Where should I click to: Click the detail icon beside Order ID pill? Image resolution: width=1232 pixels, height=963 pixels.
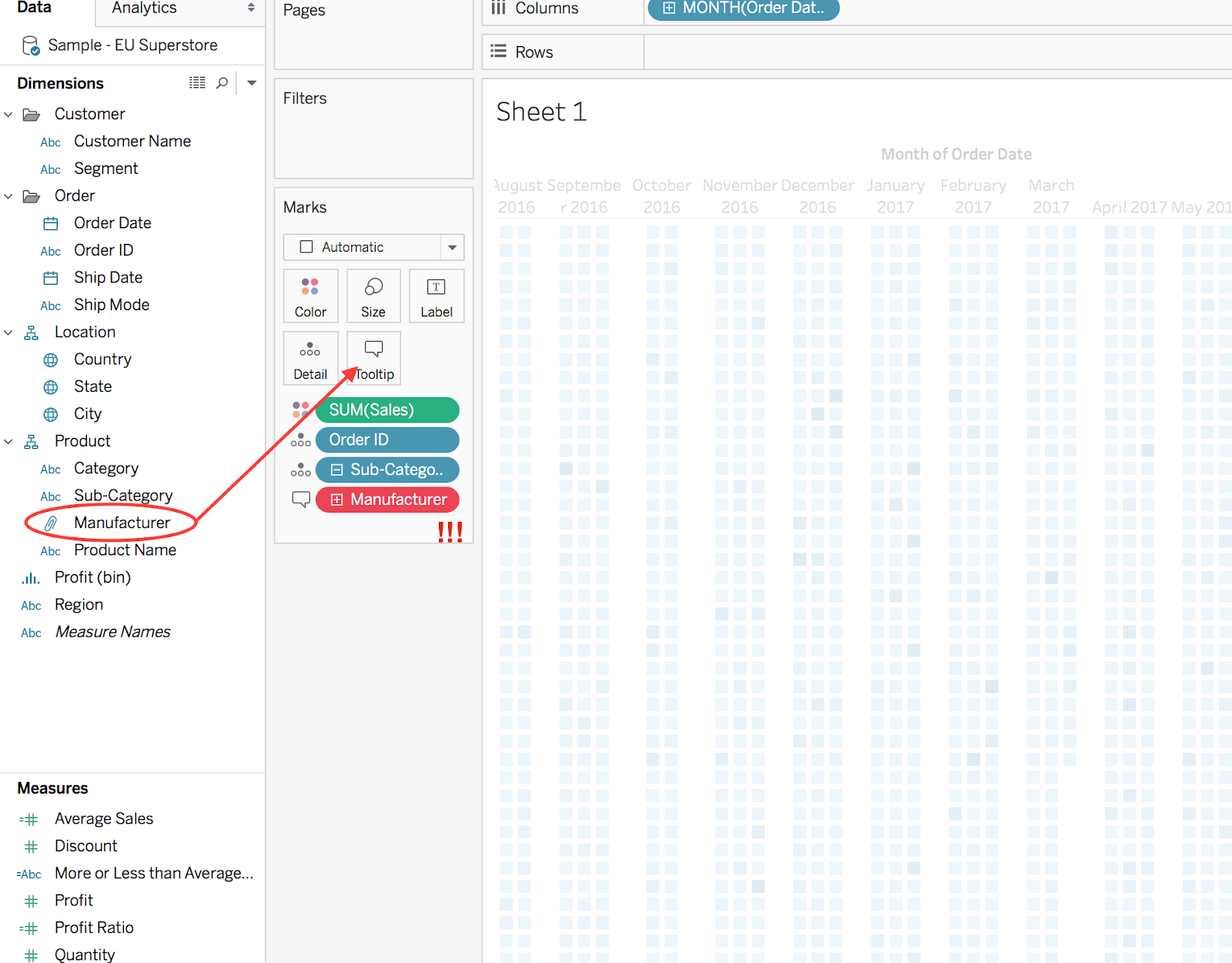pyautogui.click(x=300, y=440)
